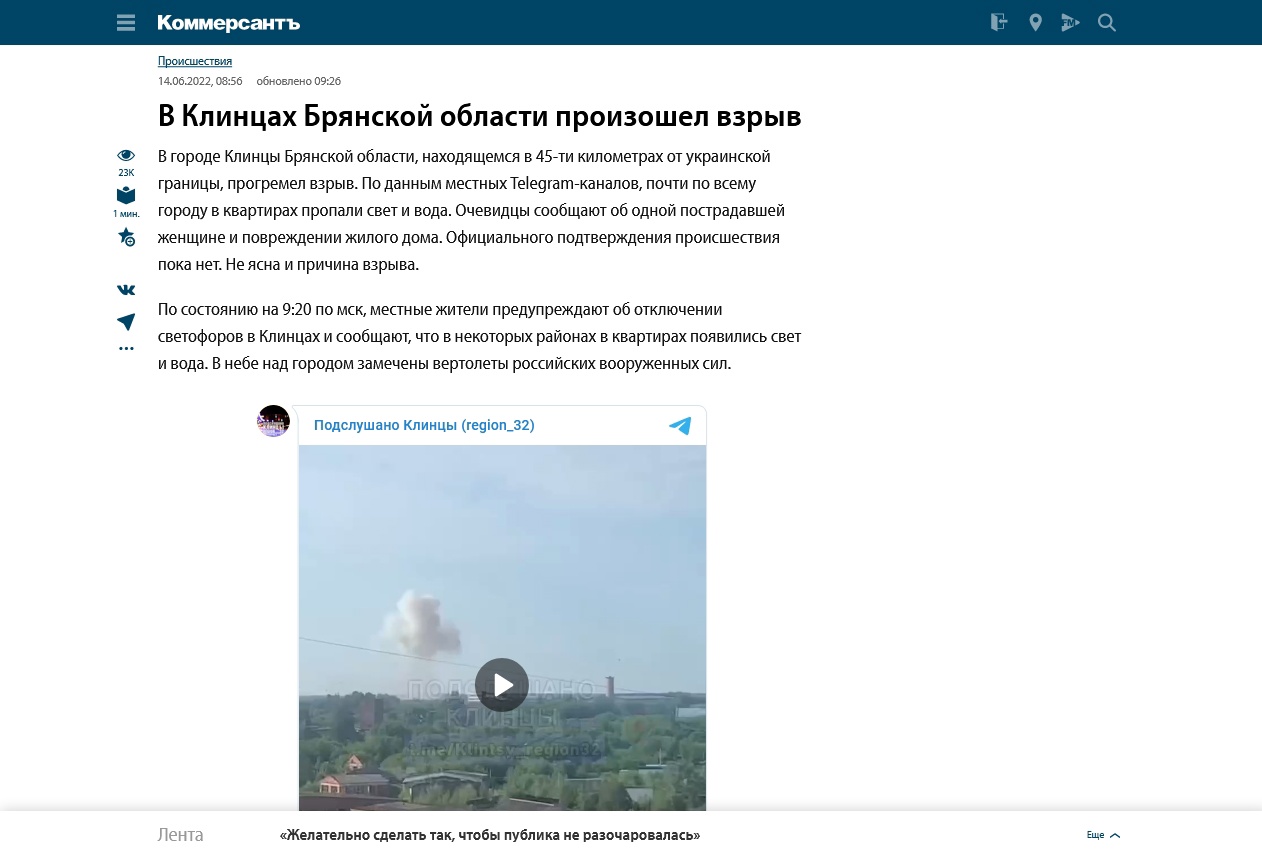Open Подслушано Клинцы channel link
Viewport: 1262px width, 851px height.
(x=424, y=425)
